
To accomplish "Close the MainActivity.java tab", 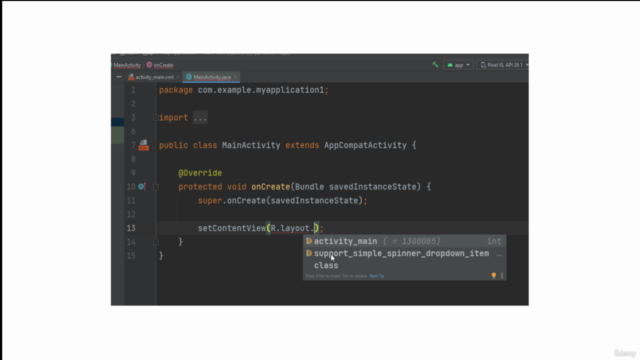I will pyautogui.click(x=235, y=77).
